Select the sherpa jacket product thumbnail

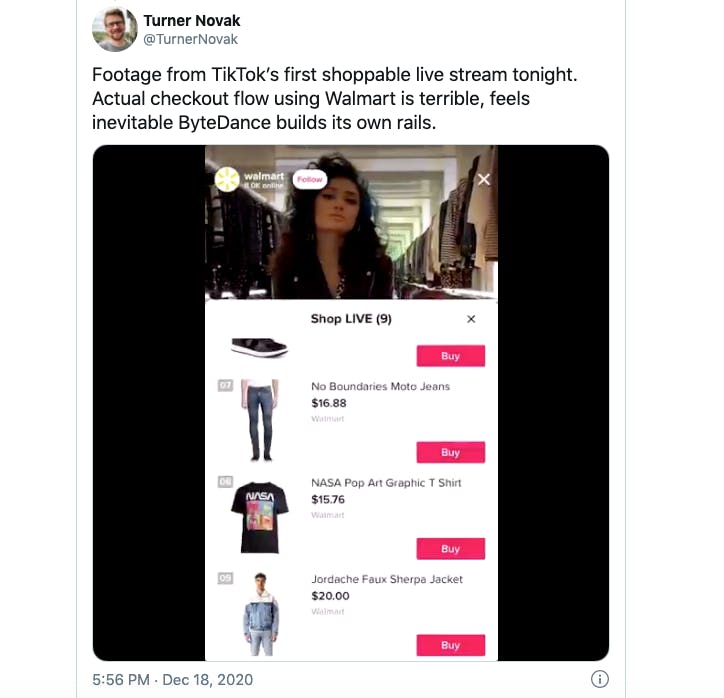261,614
